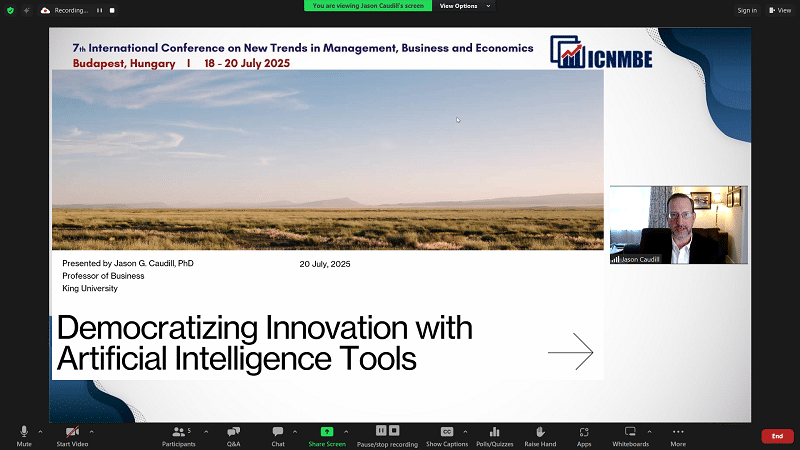
Task: Open the View layout menu
Action: pyautogui.click(x=780, y=10)
